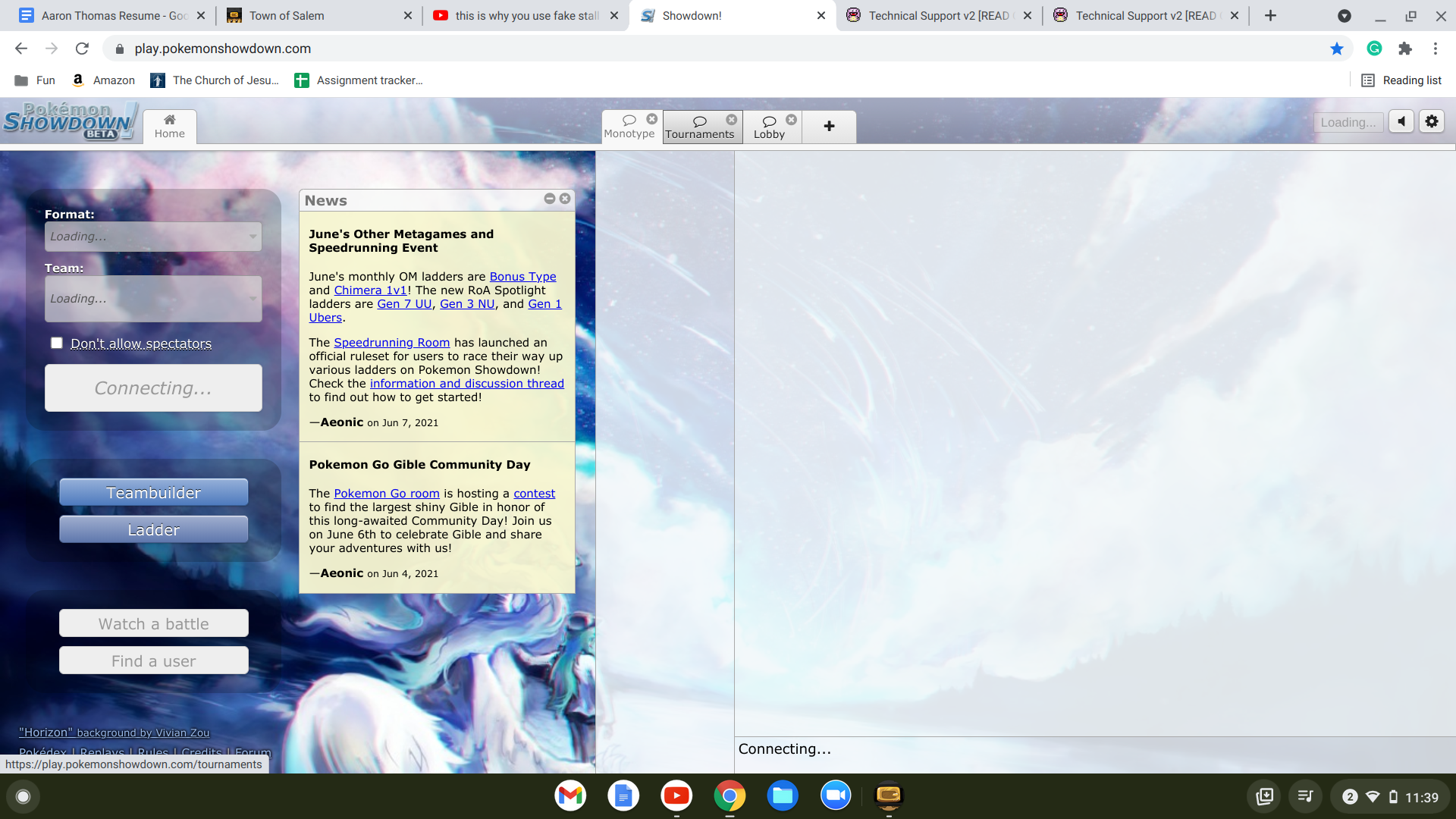Join another room with the plus button
The image size is (1456, 819).
tap(829, 127)
